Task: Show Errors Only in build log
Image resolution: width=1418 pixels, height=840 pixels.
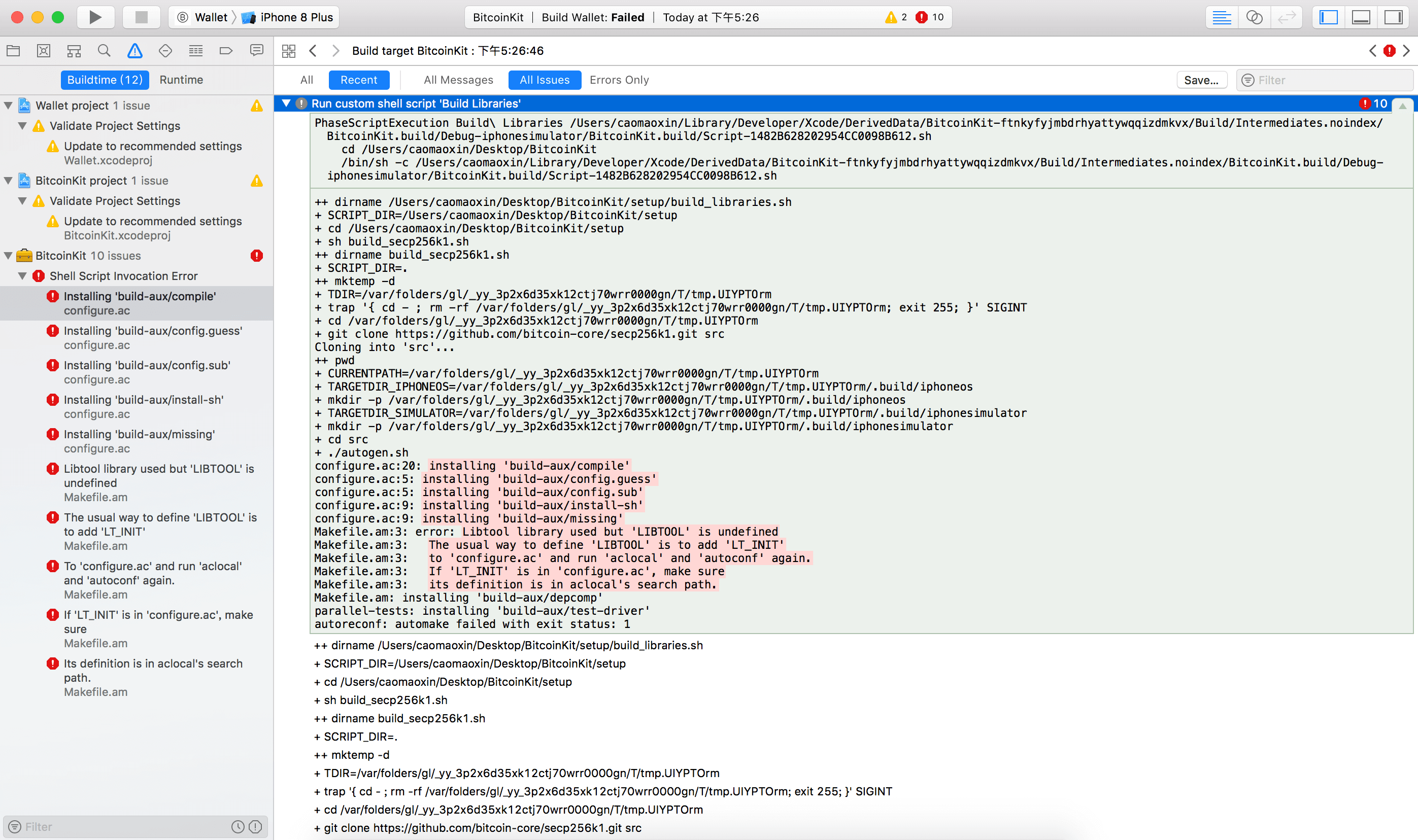Action: (x=619, y=80)
